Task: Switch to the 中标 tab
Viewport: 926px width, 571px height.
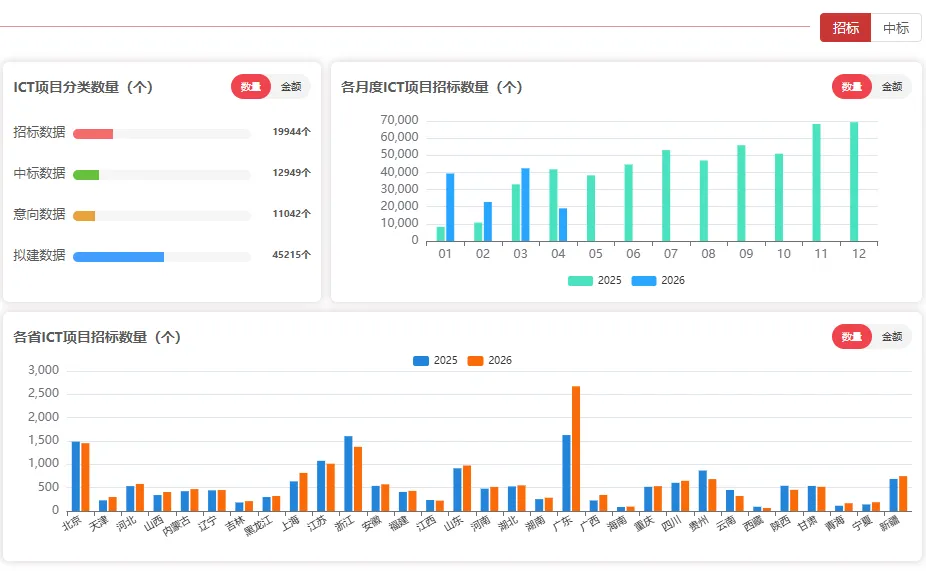Action: pos(896,28)
